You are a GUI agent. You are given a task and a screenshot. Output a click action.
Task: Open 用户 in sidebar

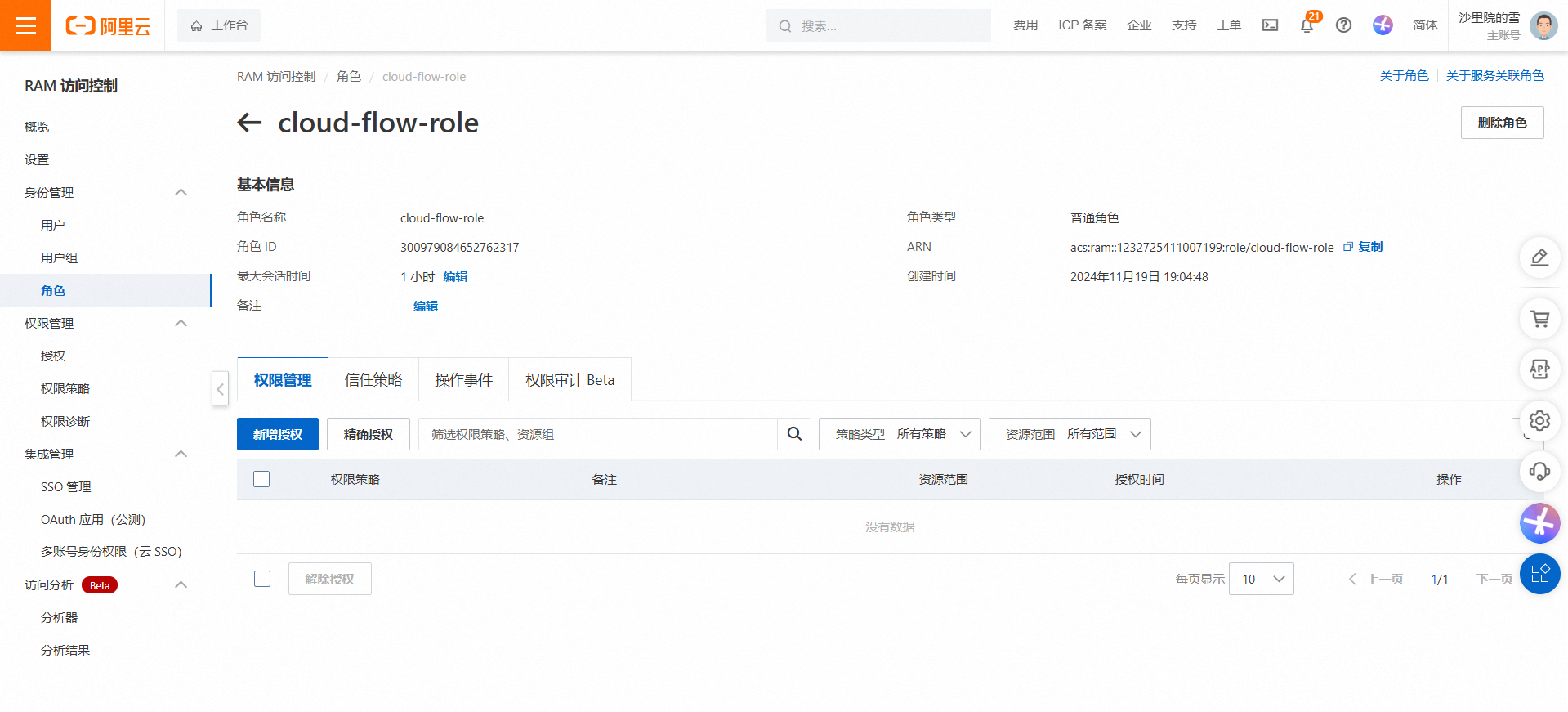[x=53, y=225]
